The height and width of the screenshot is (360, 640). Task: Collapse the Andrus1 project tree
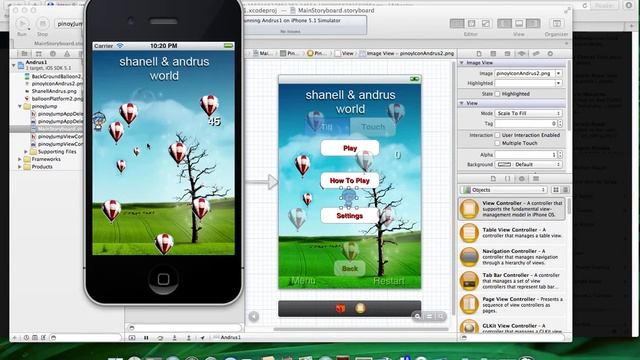point(14,65)
